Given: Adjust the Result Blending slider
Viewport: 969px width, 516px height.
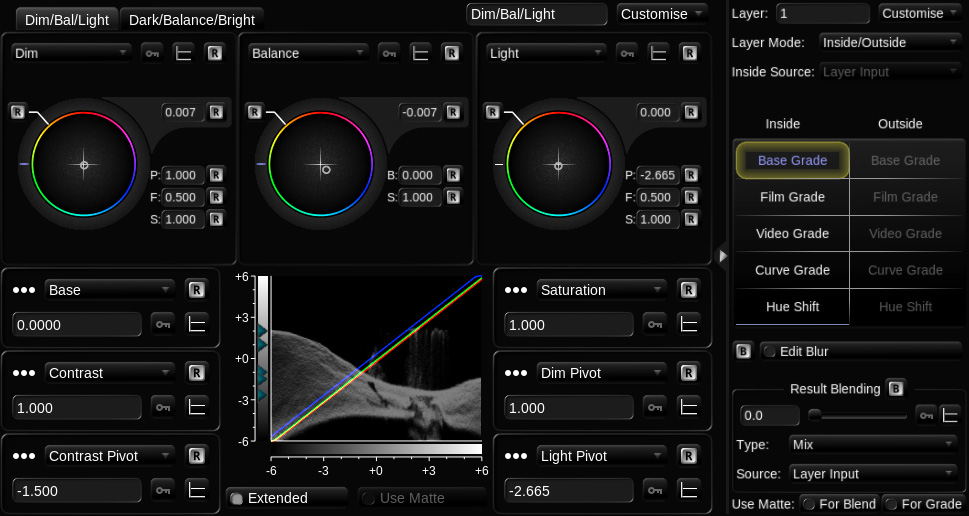Looking at the screenshot, I should [x=857, y=415].
